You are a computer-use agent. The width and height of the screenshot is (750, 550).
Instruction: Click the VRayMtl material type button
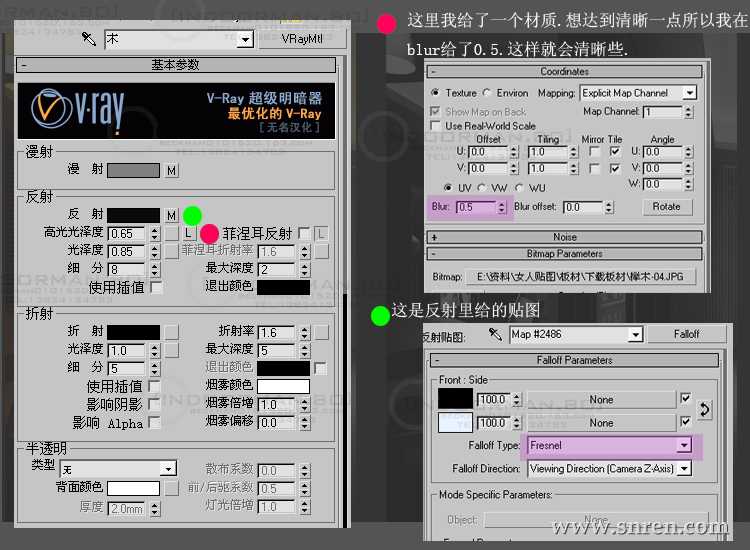(x=302, y=39)
